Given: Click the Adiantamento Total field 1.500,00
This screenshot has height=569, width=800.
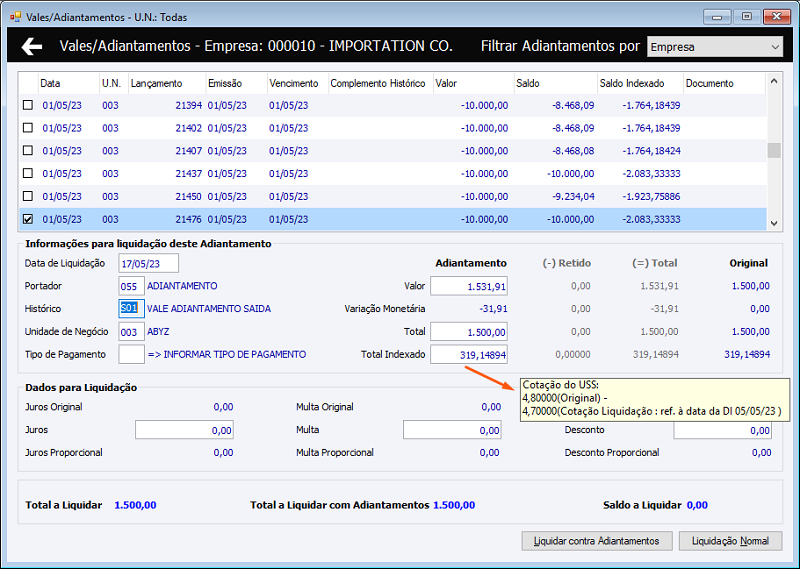Looking at the screenshot, I should [x=469, y=332].
